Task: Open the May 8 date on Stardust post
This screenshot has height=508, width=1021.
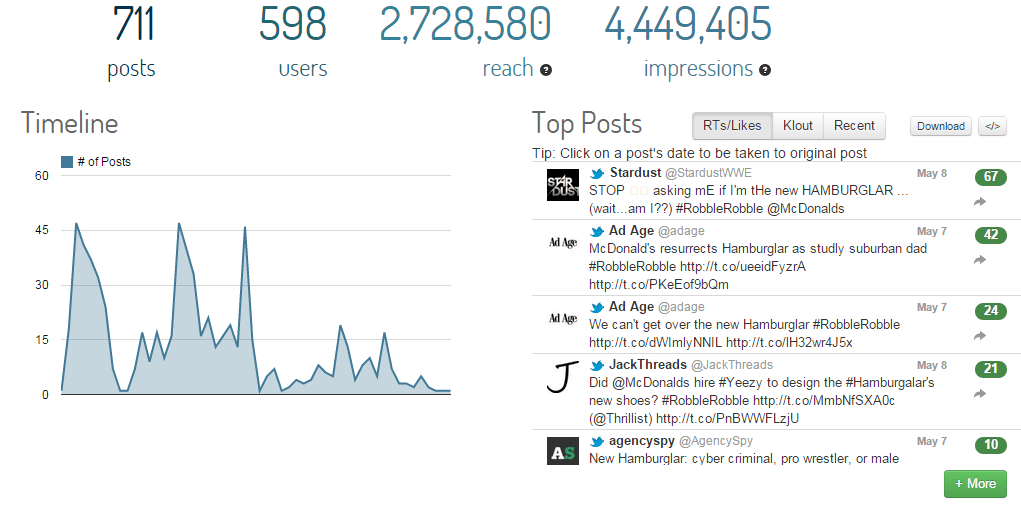Action: [932, 174]
